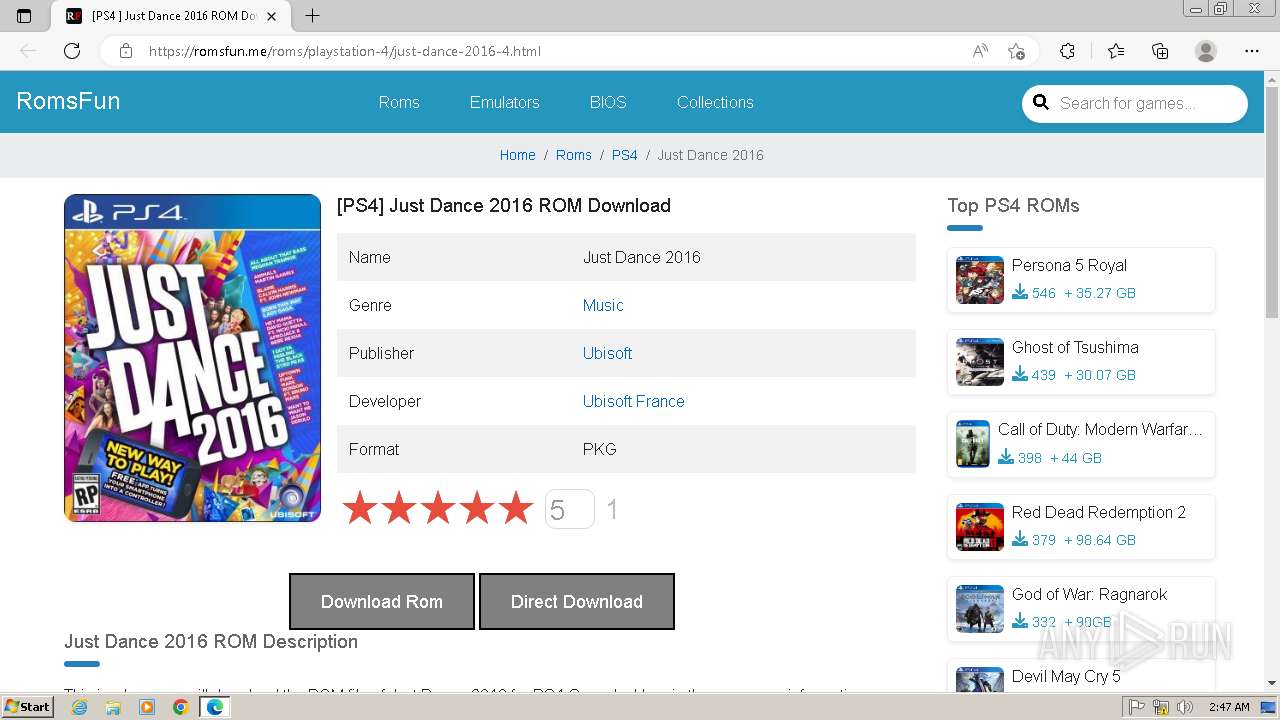Rate three stars on the rating

tap(438, 509)
